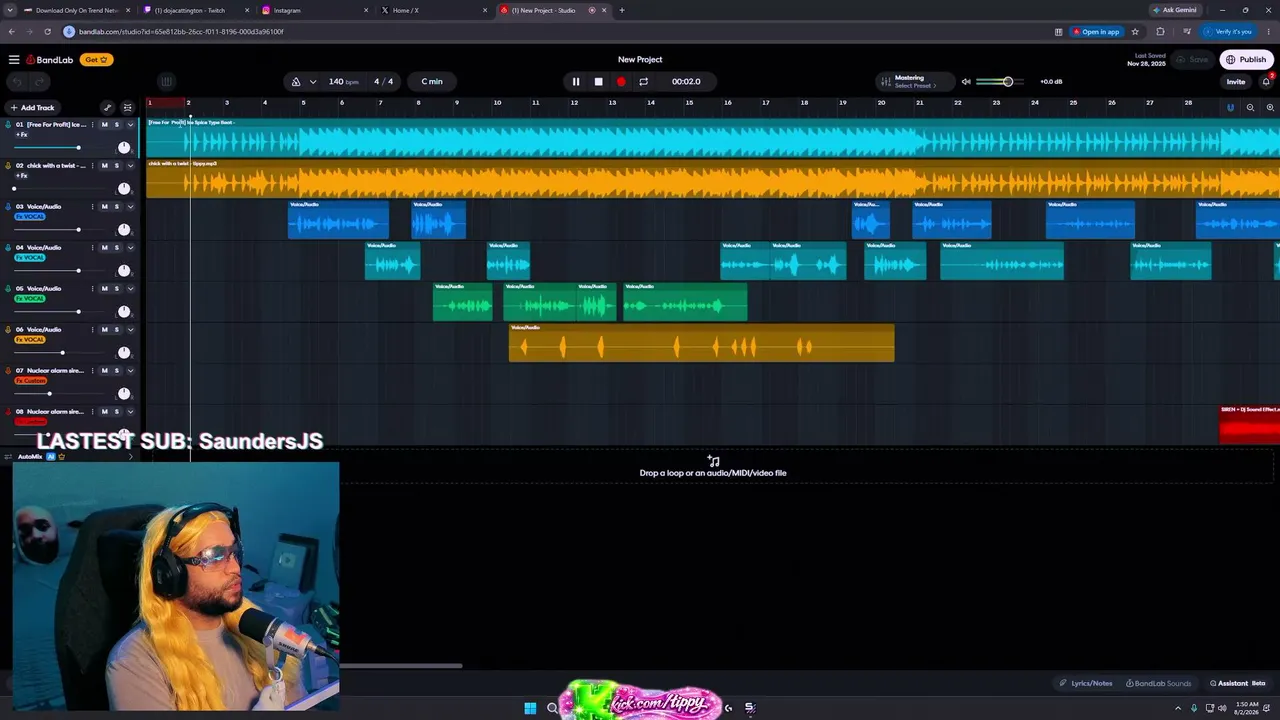Open the notifications bell
The height and width of the screenshot is (720, 1280).
[1267, 82]
